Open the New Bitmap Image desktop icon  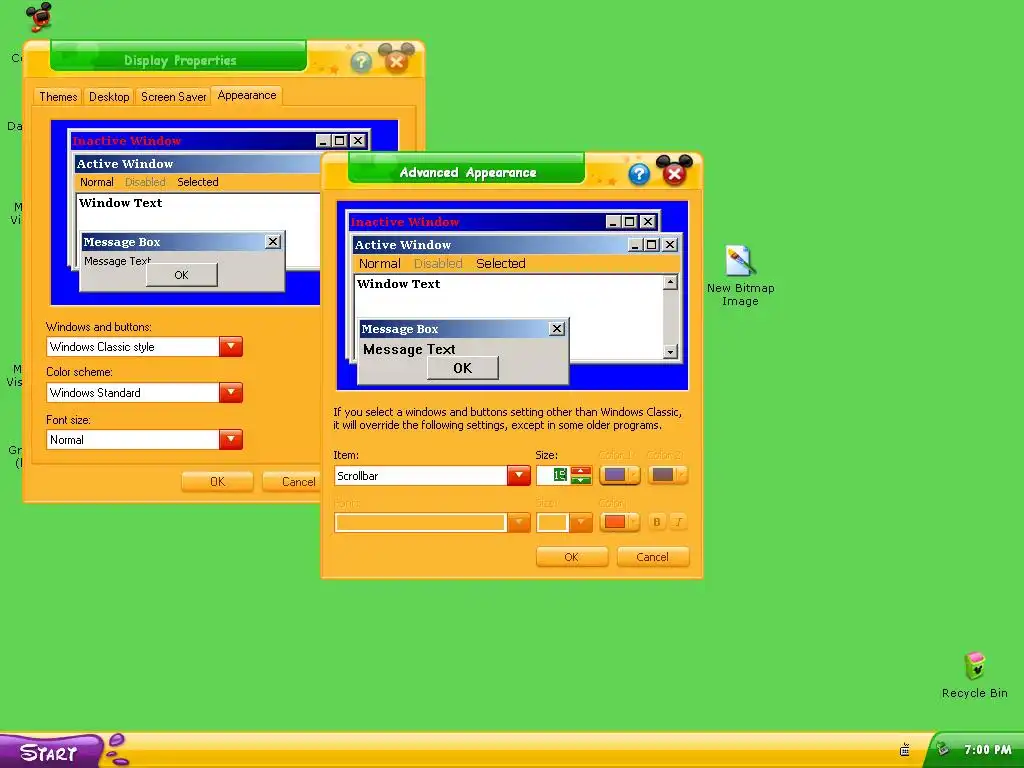(x=740, y=276)
